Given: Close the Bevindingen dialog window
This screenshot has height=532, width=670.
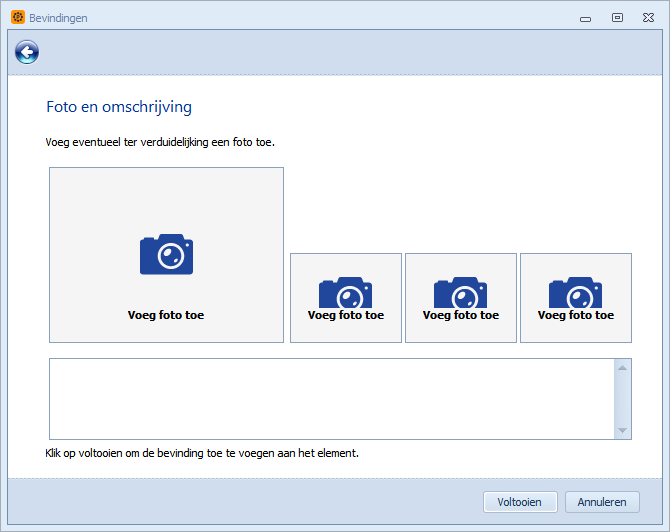Looking at the screenshot, I should [x=648, y=18].
